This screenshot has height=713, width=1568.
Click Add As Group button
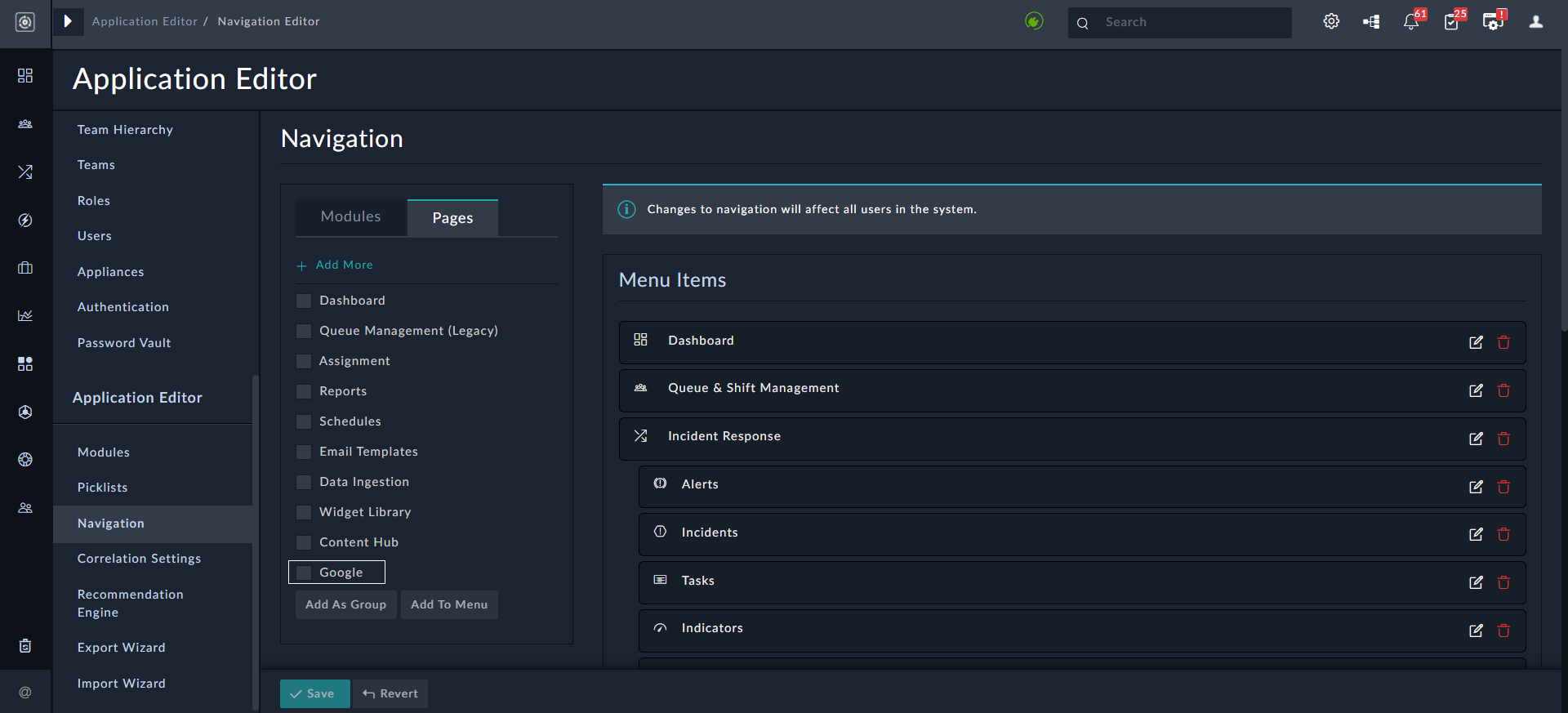[x=345, y=604]
